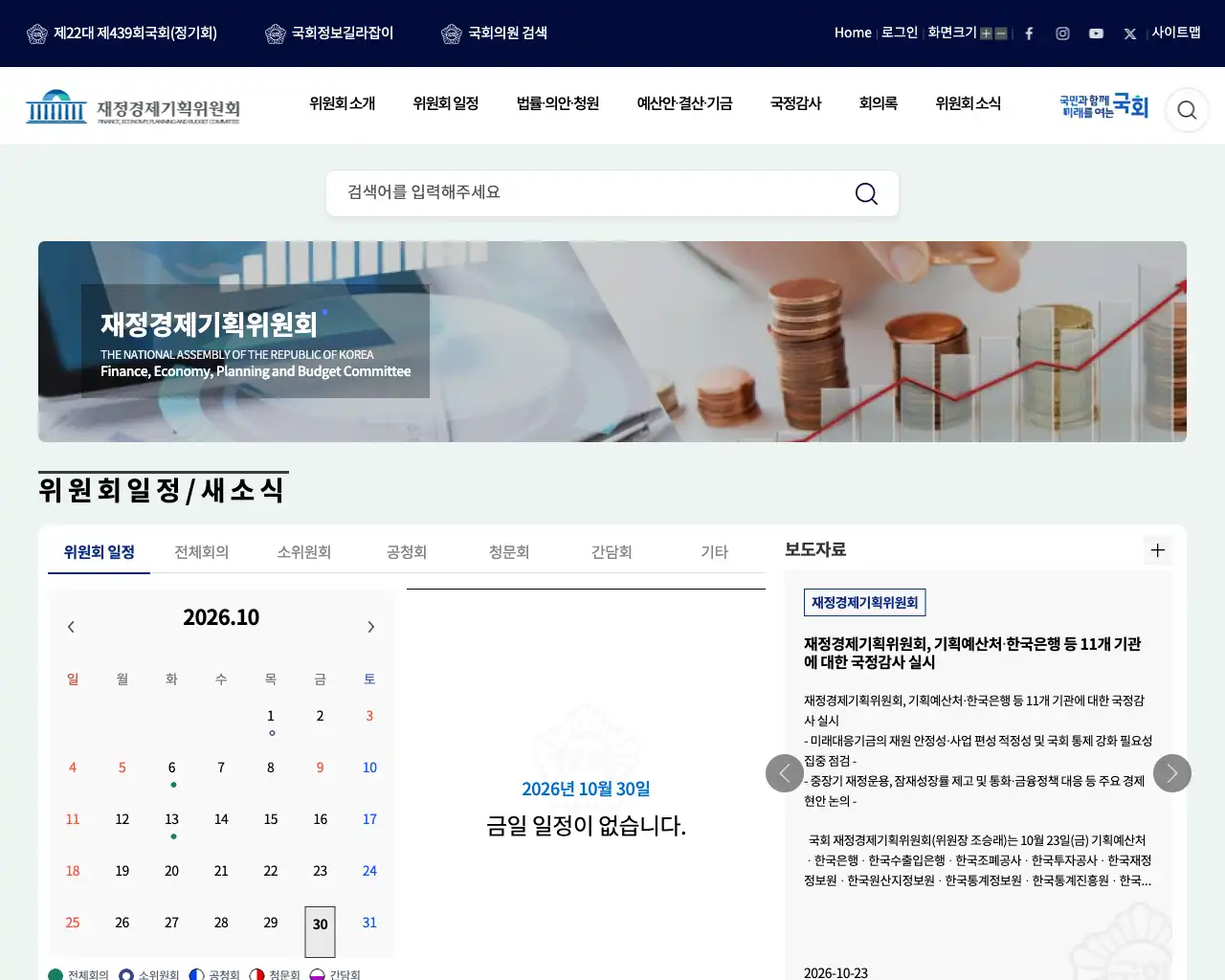Click the 국민과 함께 미래를 여는 국회 logo

1103,106
